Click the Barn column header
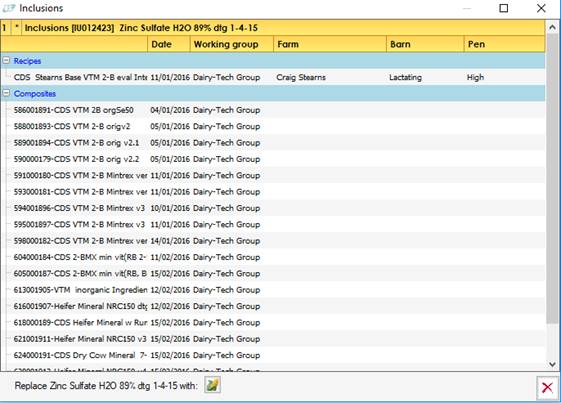The height and width of the screenshot is (403, 561). point(425,44)
